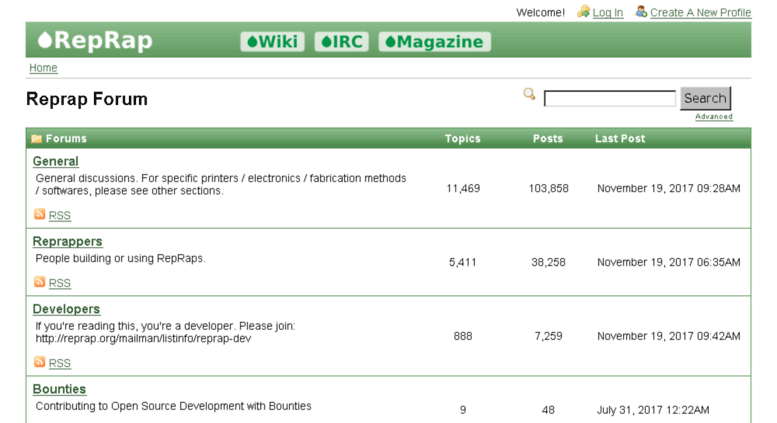Open the Reprappers forum
This screenshot has width=777, height=423.
(67, 242)
